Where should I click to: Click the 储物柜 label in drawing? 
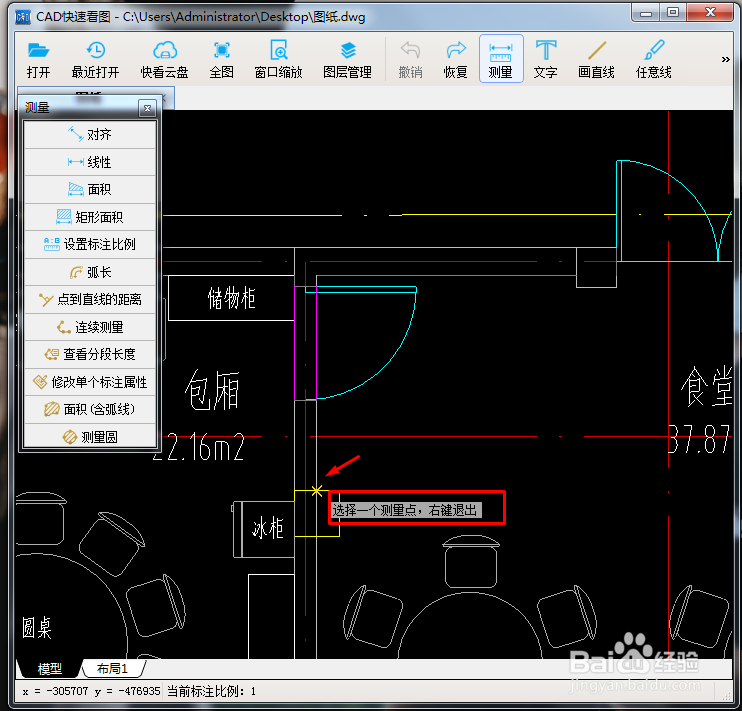[231, 298]
